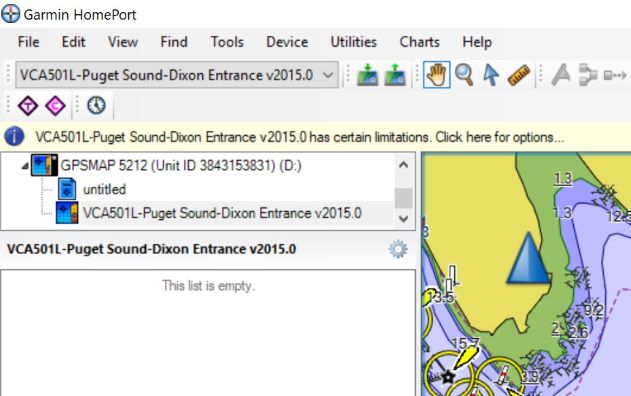Collapse the GPSMAP 5212 device tree node

[x=25, y=166]
